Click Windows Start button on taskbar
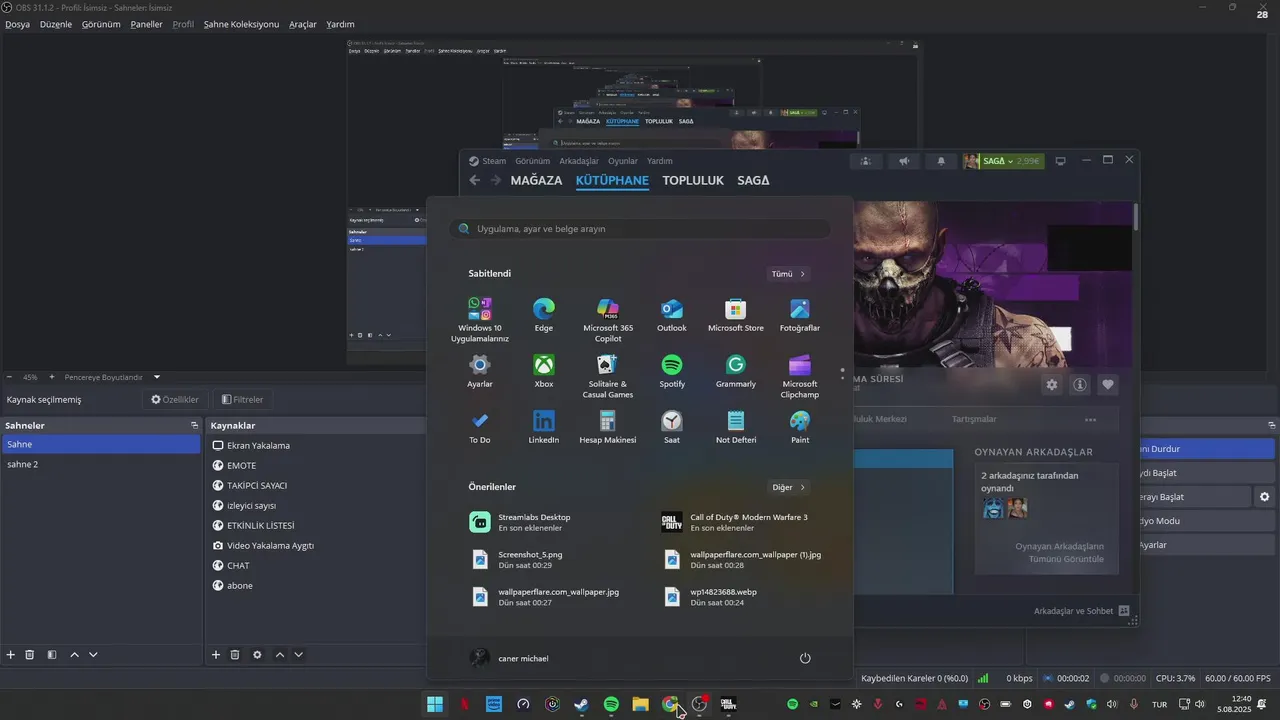 pyautogui.click(x=435, y=704)
